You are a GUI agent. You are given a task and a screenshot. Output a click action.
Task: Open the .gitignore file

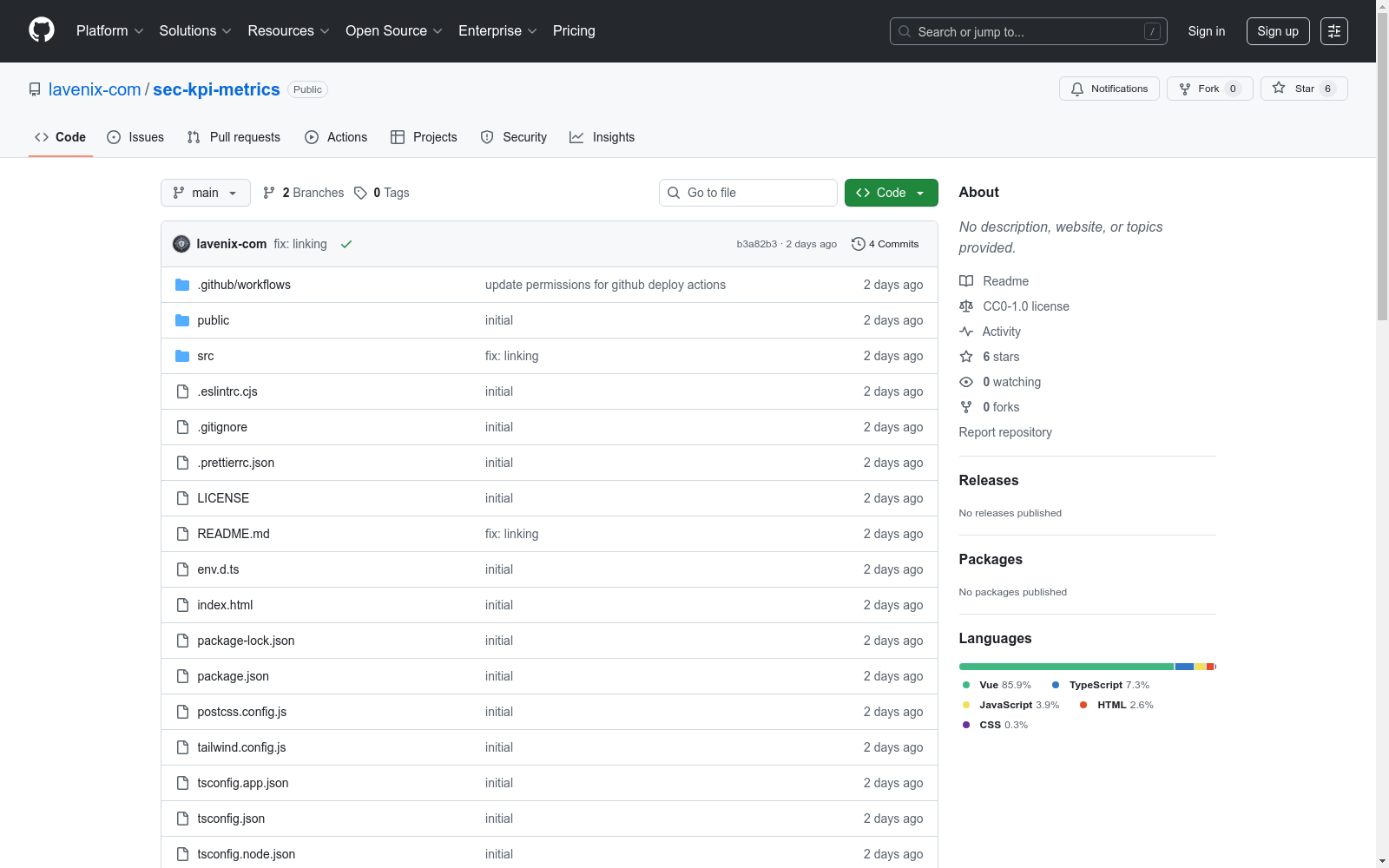[222, 427]
